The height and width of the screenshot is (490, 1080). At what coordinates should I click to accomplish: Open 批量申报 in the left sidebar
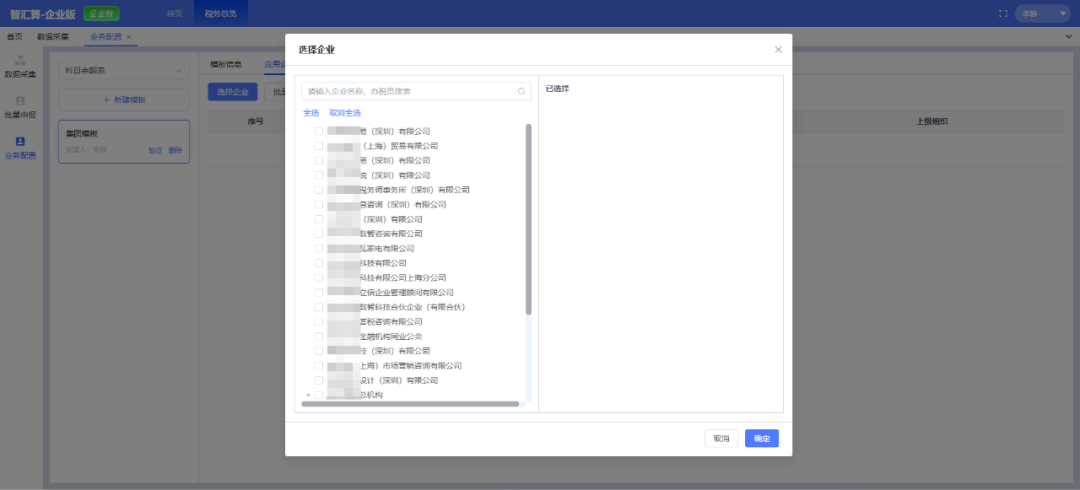tap(20, 107)
